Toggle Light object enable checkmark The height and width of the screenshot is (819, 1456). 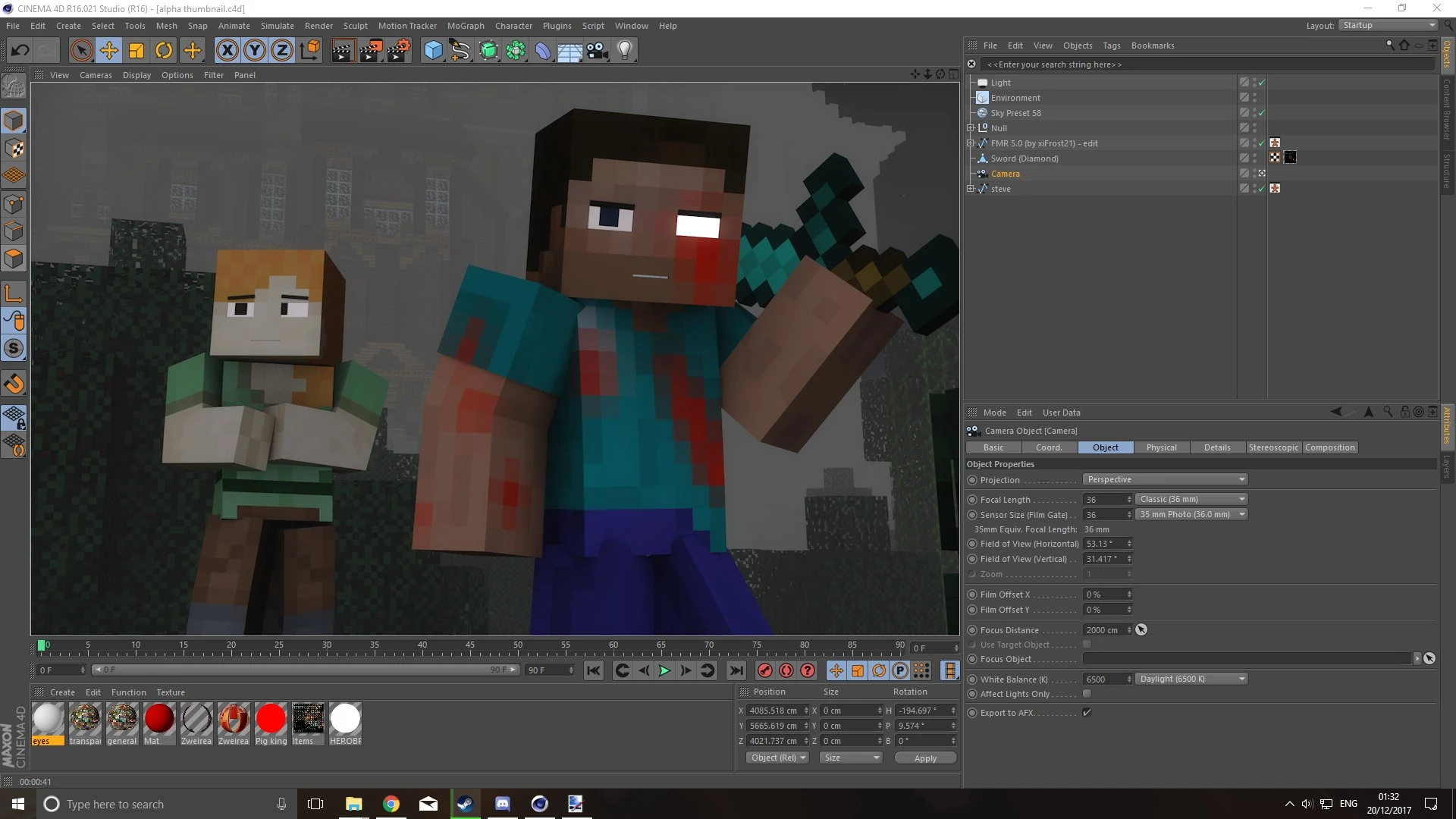[1262, 83]
